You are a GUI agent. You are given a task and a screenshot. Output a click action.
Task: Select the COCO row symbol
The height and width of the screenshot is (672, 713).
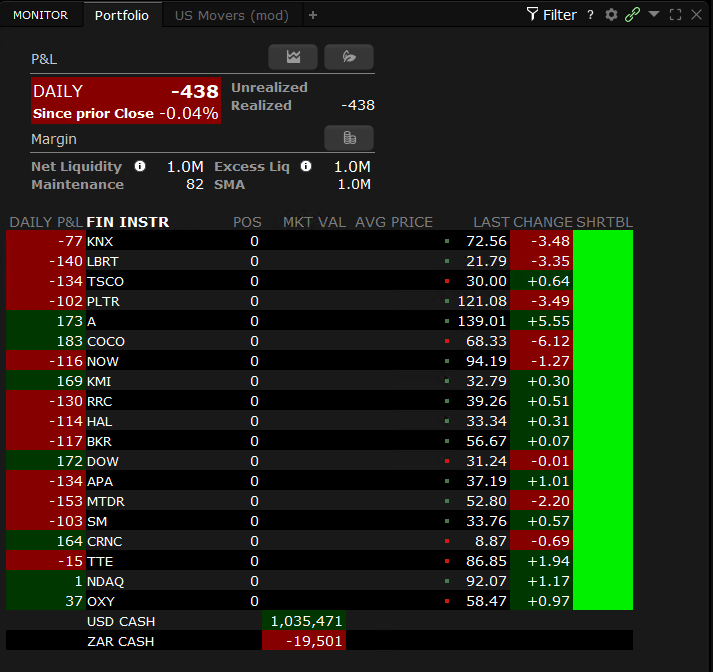point(106,341)
